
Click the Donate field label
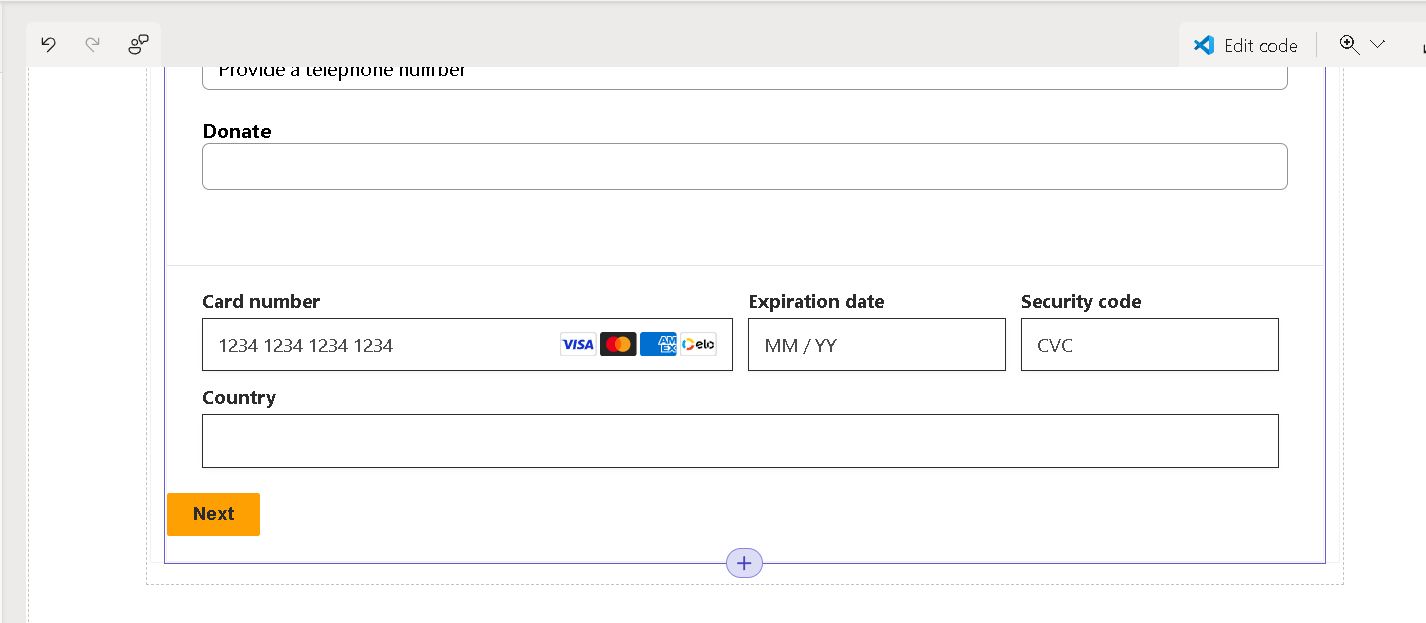pos(237,131)
